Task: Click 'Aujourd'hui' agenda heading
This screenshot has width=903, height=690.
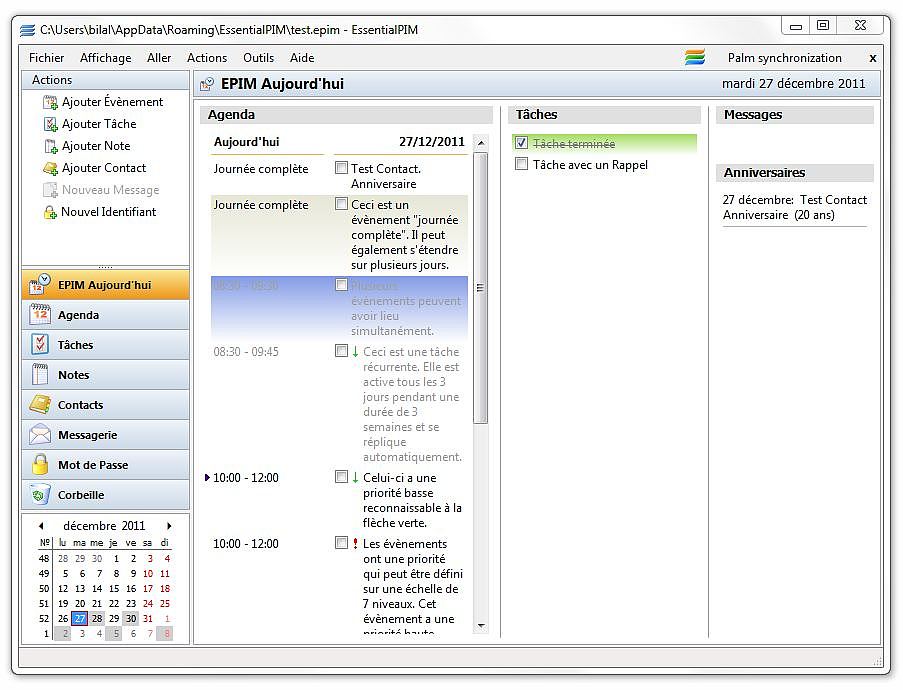Action: click(x=246, y=142)
